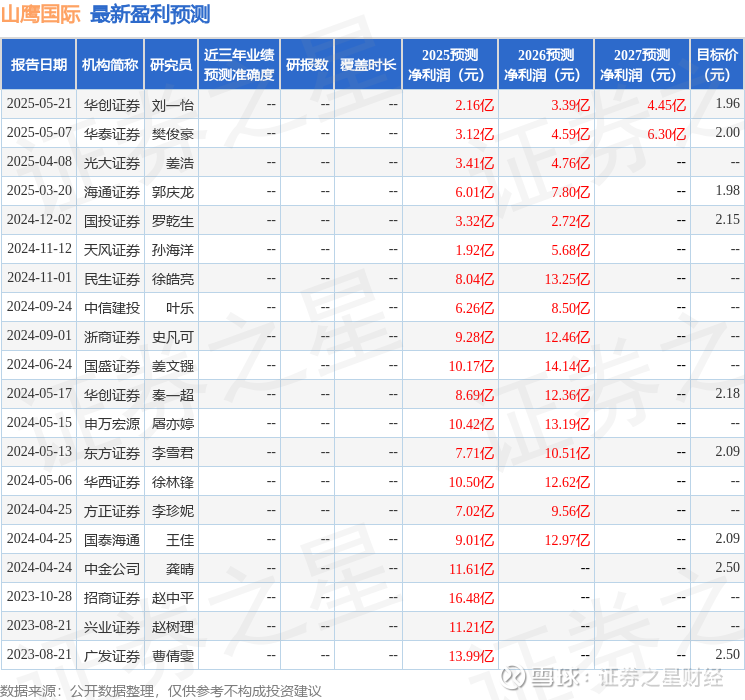The width and height of the screenshot is (745, 700).
Task: Click analyst name 秦一超
Action: [x=172, y=395]
